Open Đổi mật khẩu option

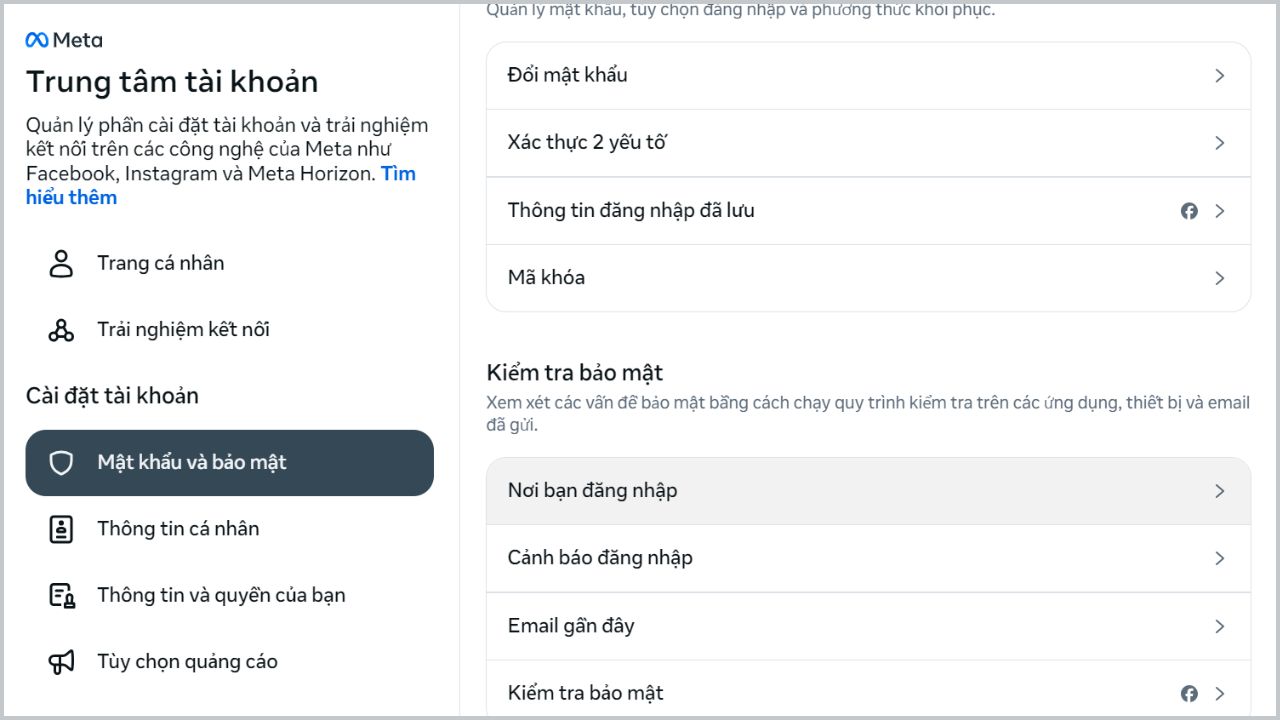click(x=868, y=76)
